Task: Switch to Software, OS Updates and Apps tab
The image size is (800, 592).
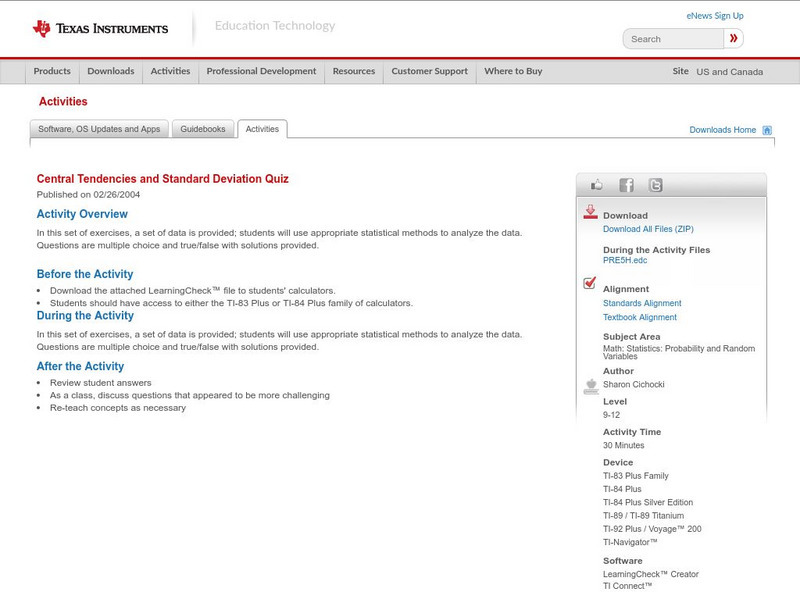Action: click(99, 129)
